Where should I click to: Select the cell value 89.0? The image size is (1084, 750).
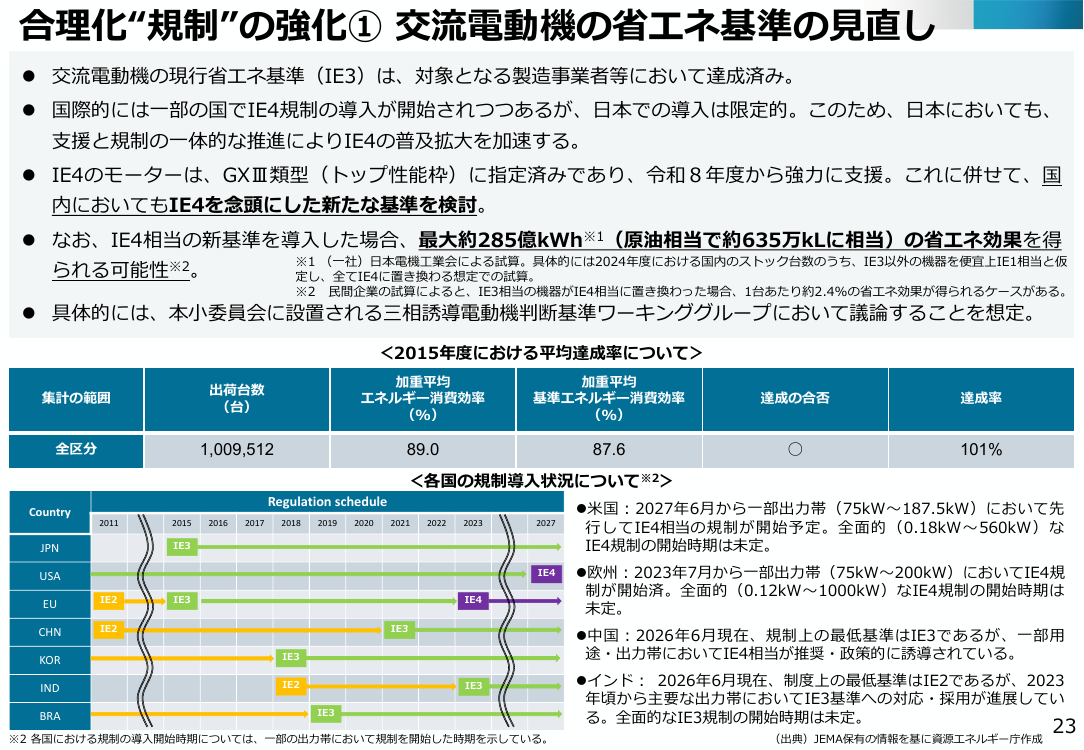pyautogui.click(x=422, y=449)
